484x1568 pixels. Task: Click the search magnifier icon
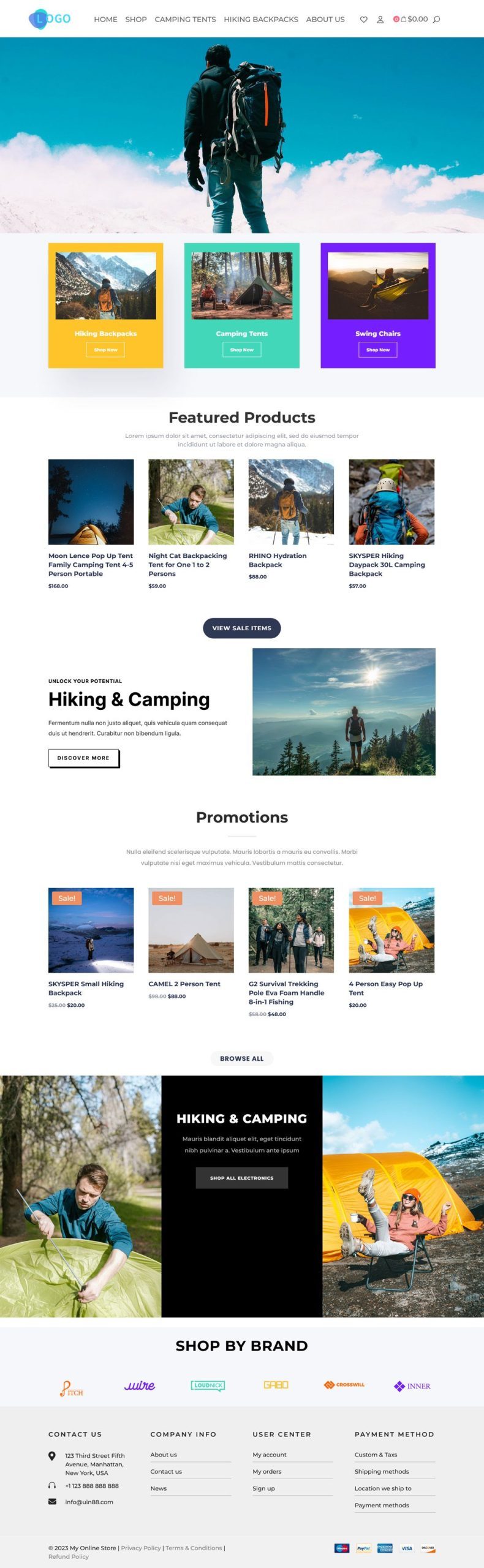tap(436, 20)
